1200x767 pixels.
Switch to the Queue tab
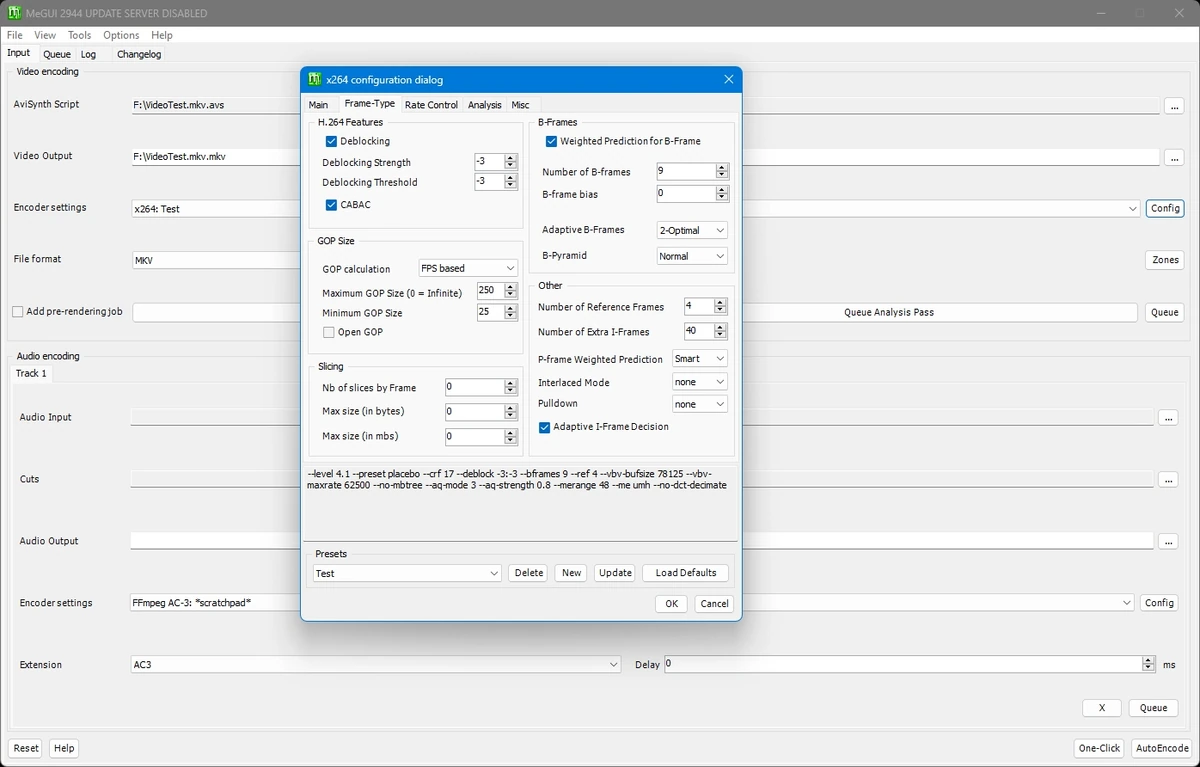[x=57, y=54]
